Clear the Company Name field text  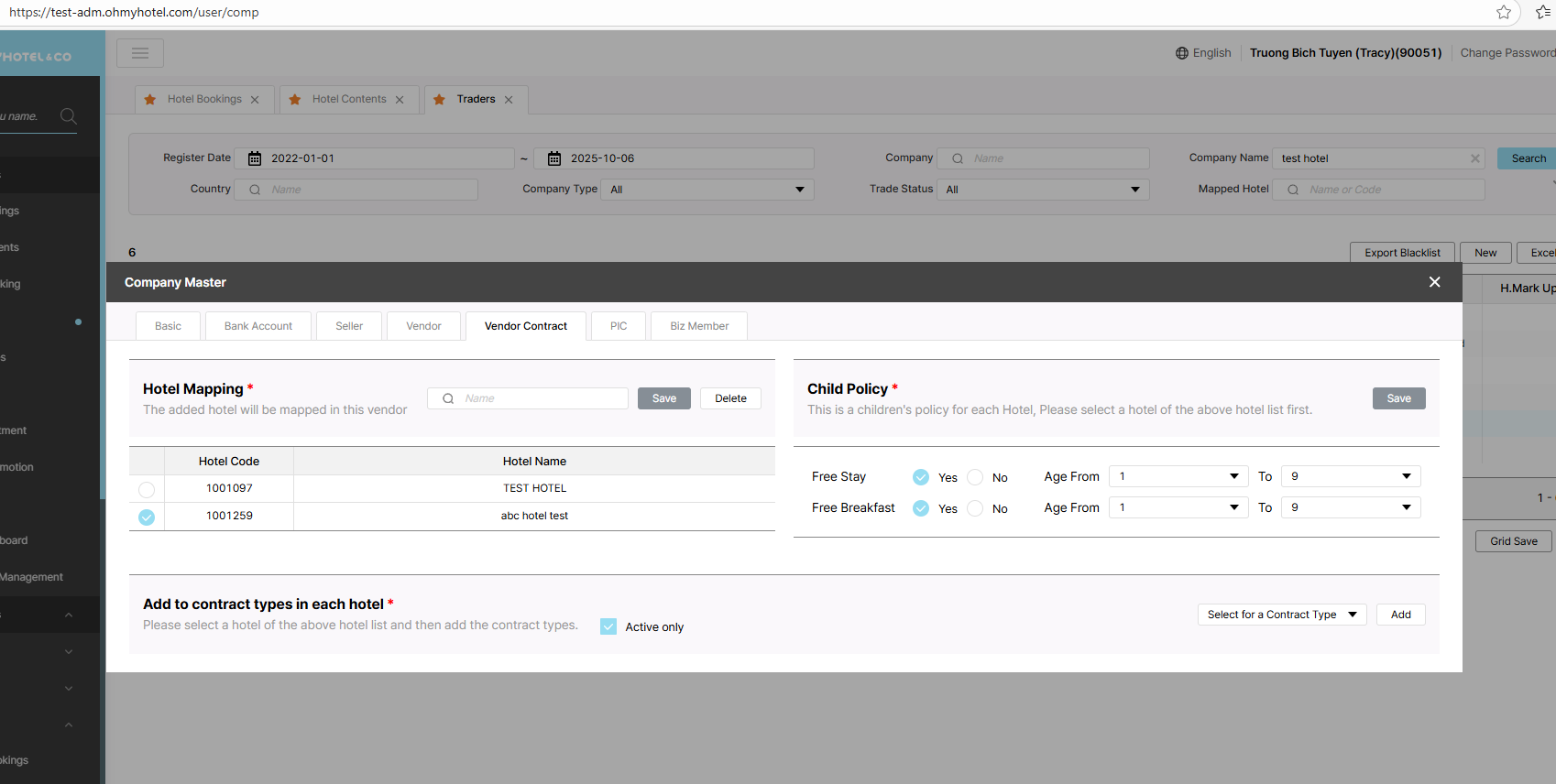pos(1474,158)
